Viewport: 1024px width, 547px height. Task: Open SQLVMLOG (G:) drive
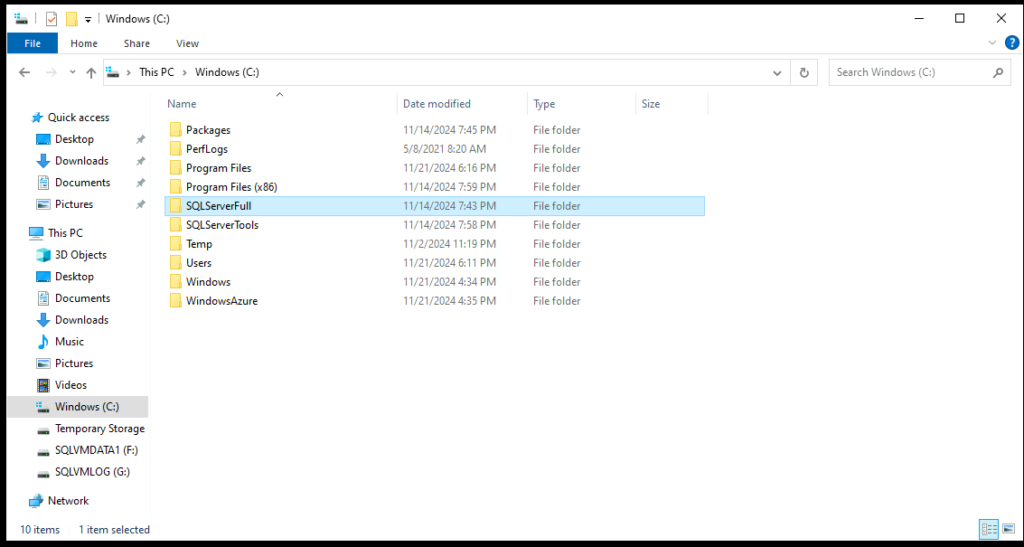(92, 472)
